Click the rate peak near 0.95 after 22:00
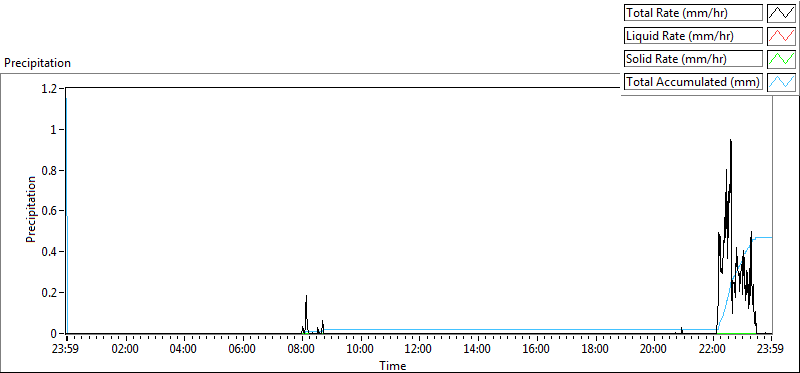The height and width of the screenshot is (373, 800). pos(731,140)
